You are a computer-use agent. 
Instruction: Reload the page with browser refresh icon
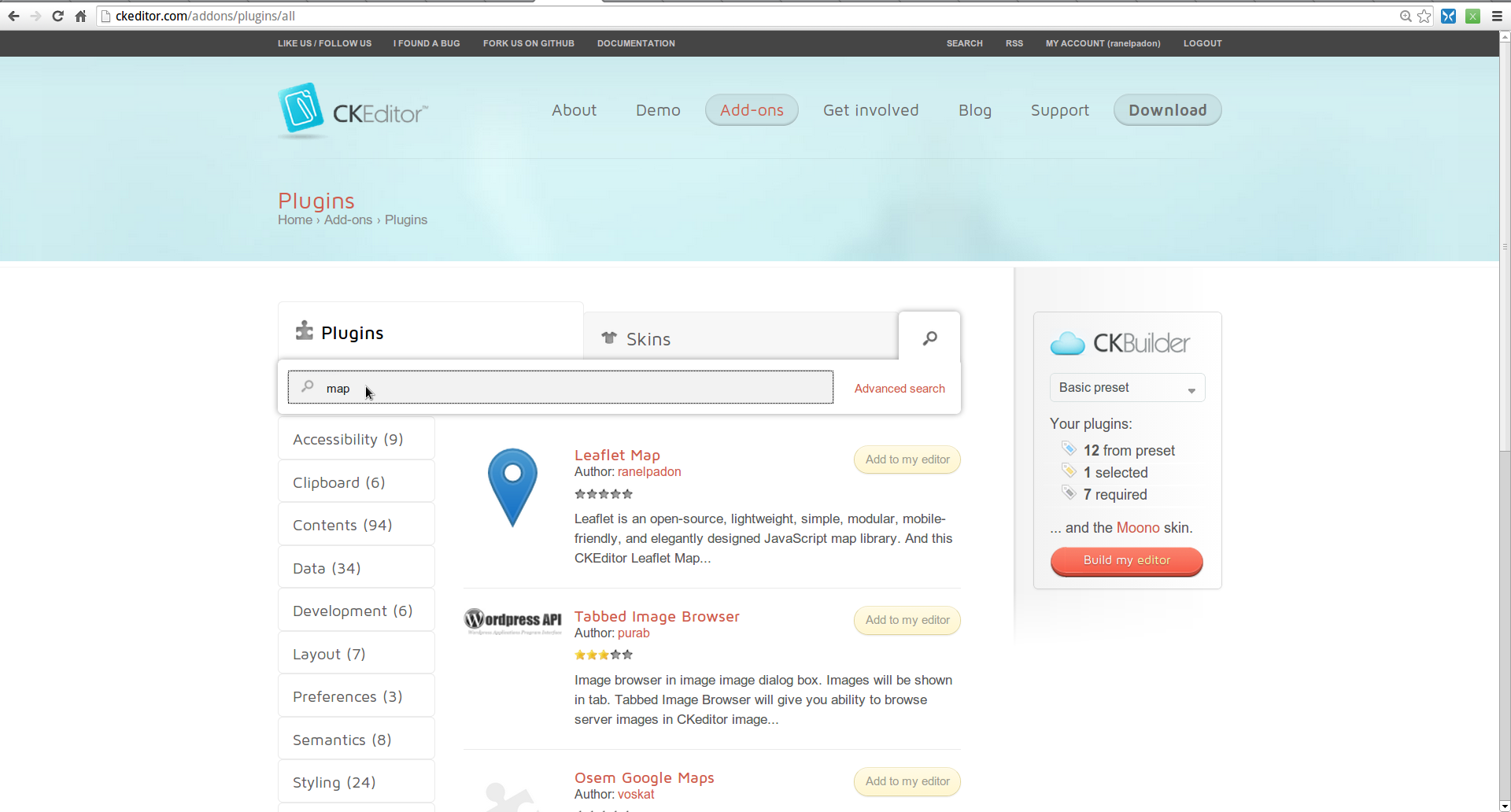point(57,16)
